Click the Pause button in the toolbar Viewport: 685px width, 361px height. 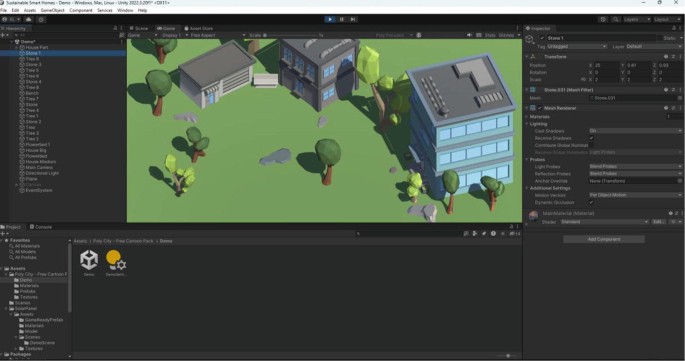point(342,19)
